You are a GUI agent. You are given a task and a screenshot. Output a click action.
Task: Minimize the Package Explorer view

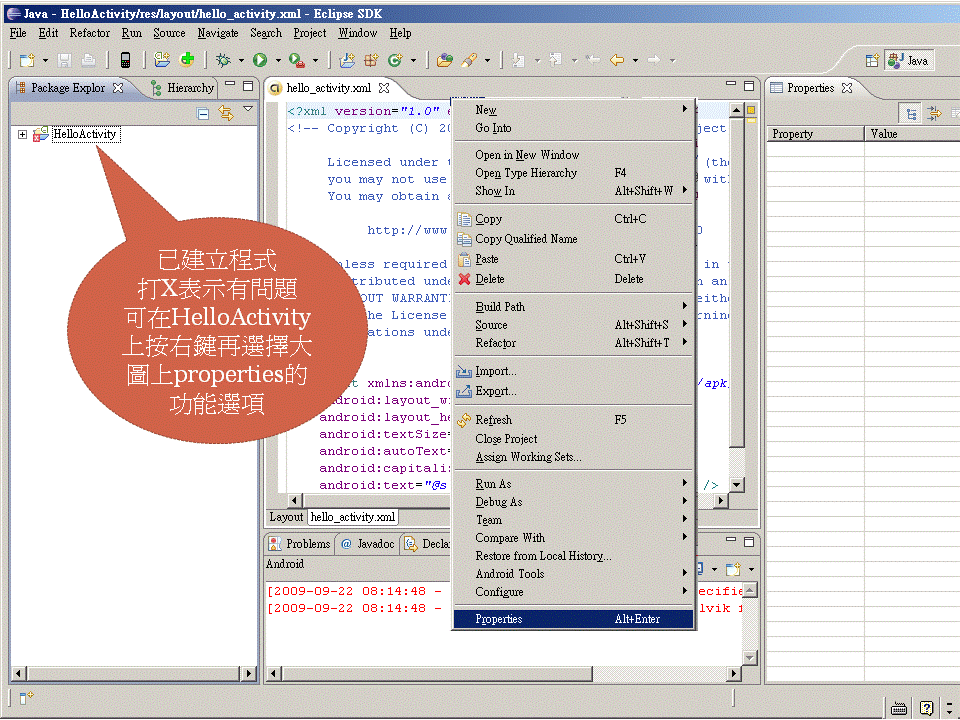(230, 84)
